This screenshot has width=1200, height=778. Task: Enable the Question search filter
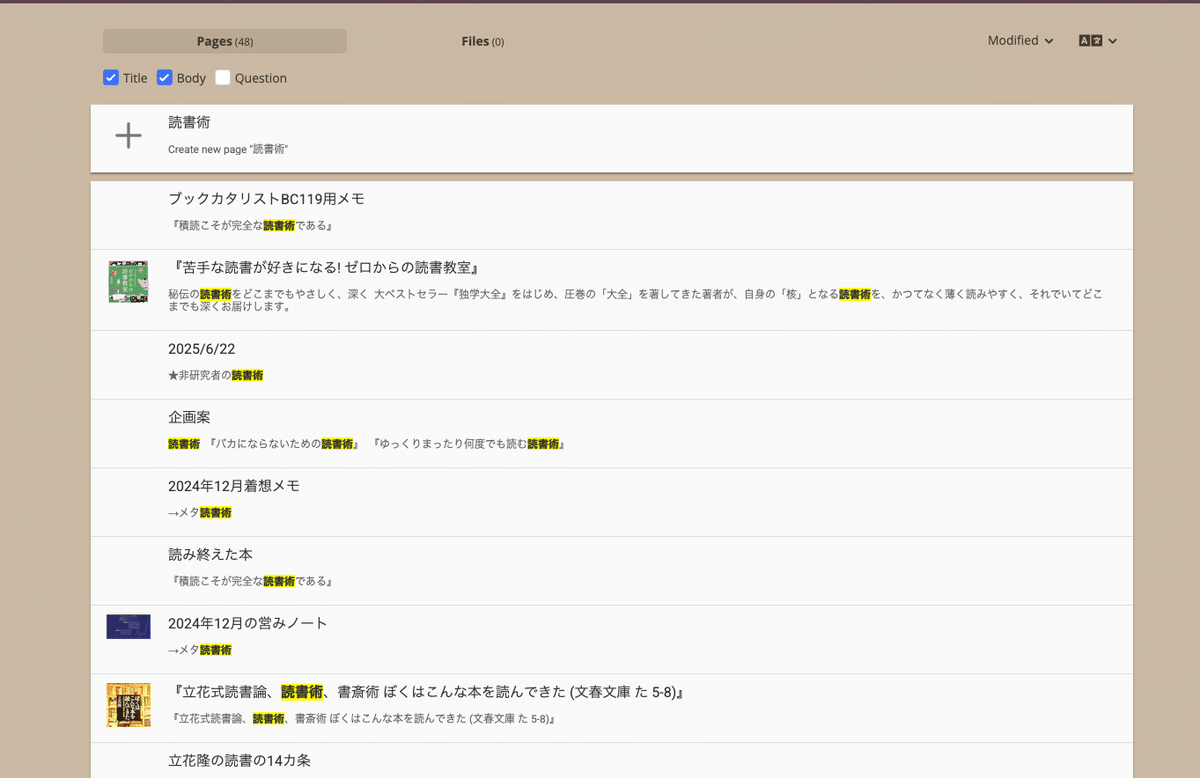click(222, 77)
